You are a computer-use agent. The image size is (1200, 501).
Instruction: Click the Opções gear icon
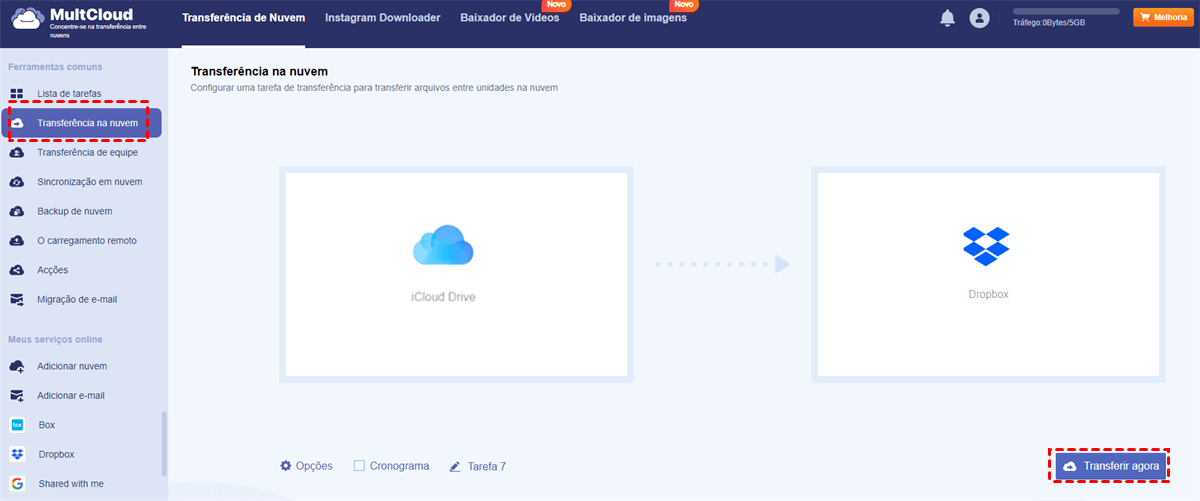point(286,466)
